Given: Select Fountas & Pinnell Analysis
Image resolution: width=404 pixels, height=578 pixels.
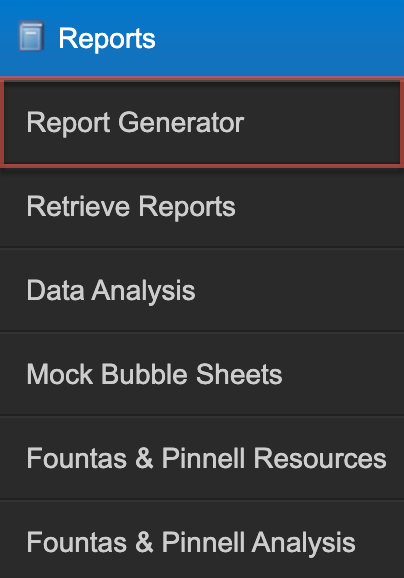Looking at the screenshot, I should pos(202,540).
